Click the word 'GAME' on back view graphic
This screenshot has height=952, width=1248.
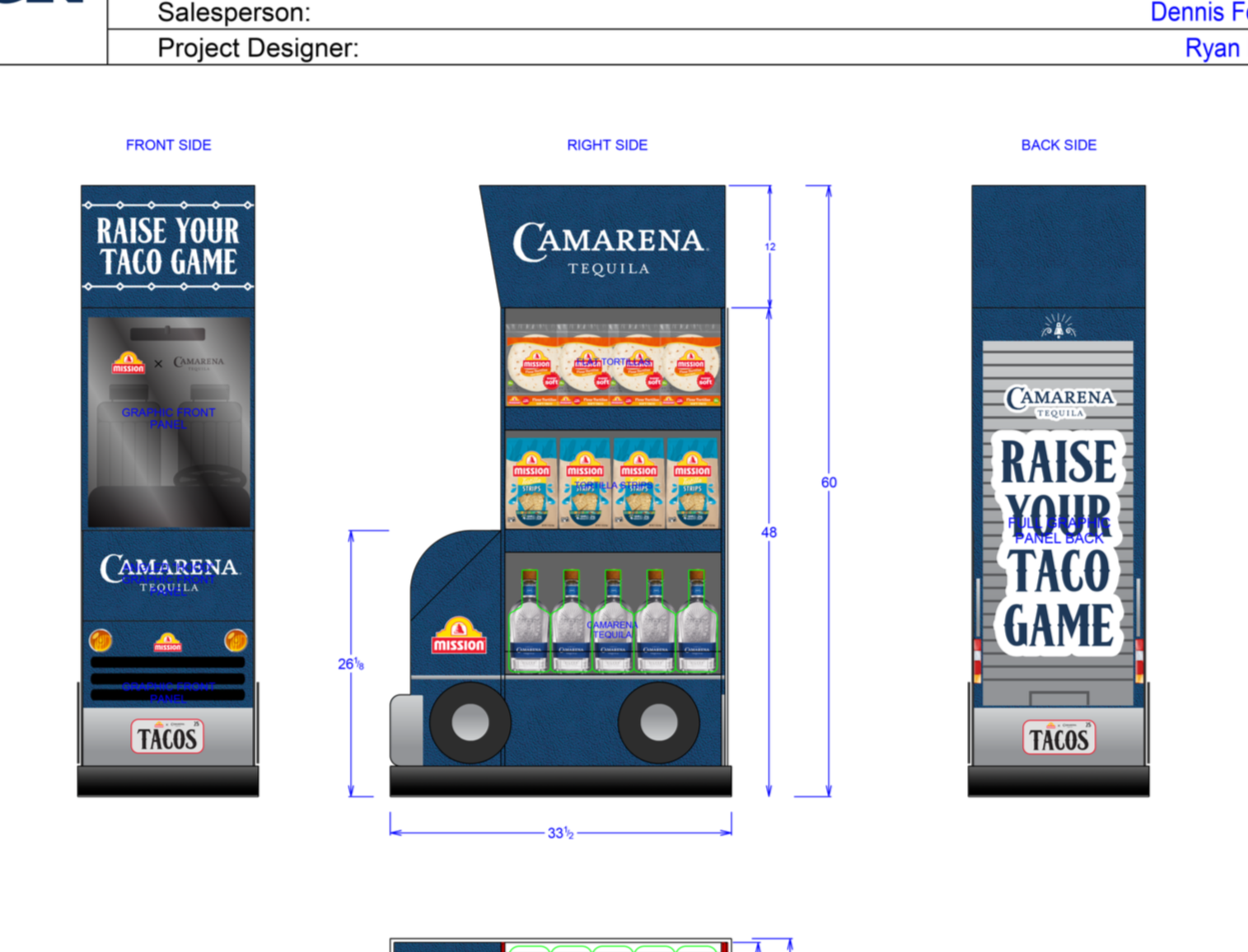coord(1059,626)
